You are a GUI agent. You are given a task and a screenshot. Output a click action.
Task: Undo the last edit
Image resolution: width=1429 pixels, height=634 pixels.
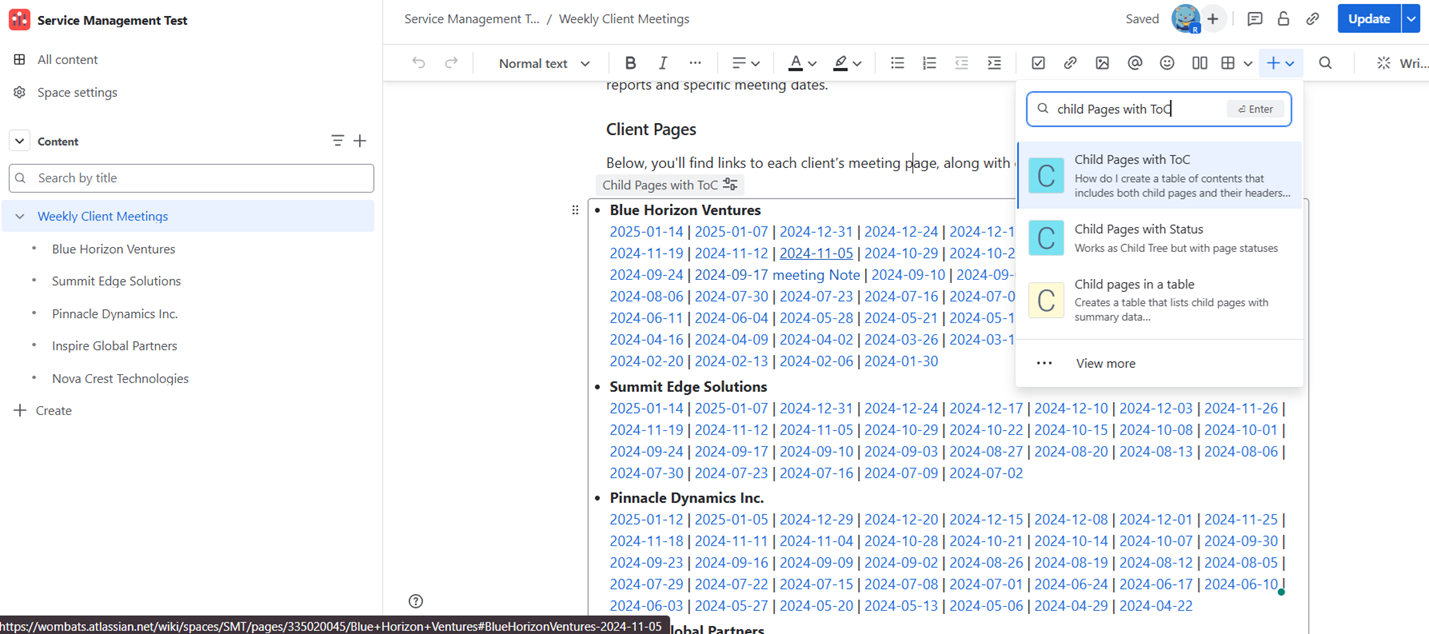(x=418, y=62)
